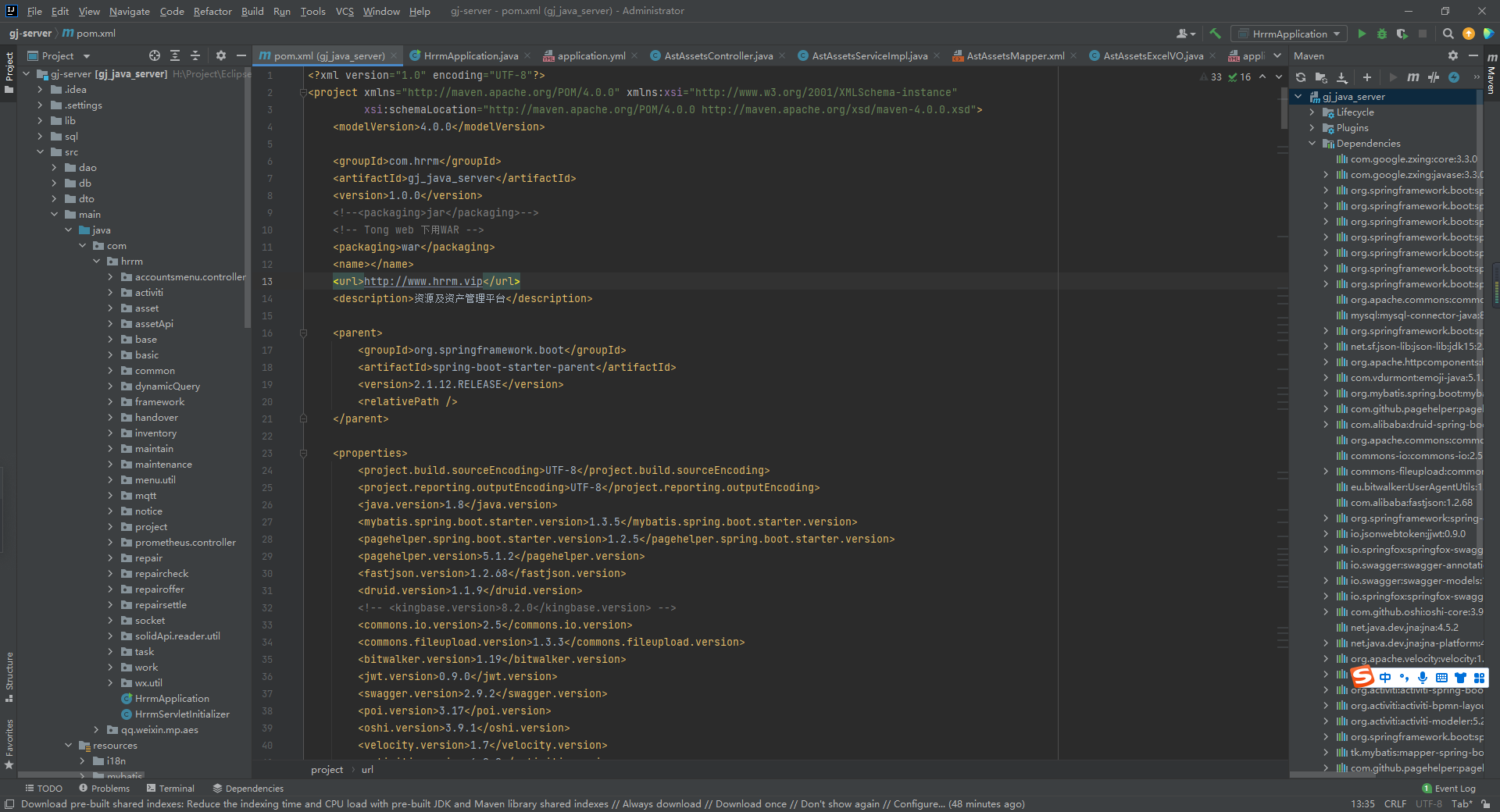The width and height of the screenshot is (1500, 812).
Task: Toggle the Favorites tool window
Action: (9, 743)
